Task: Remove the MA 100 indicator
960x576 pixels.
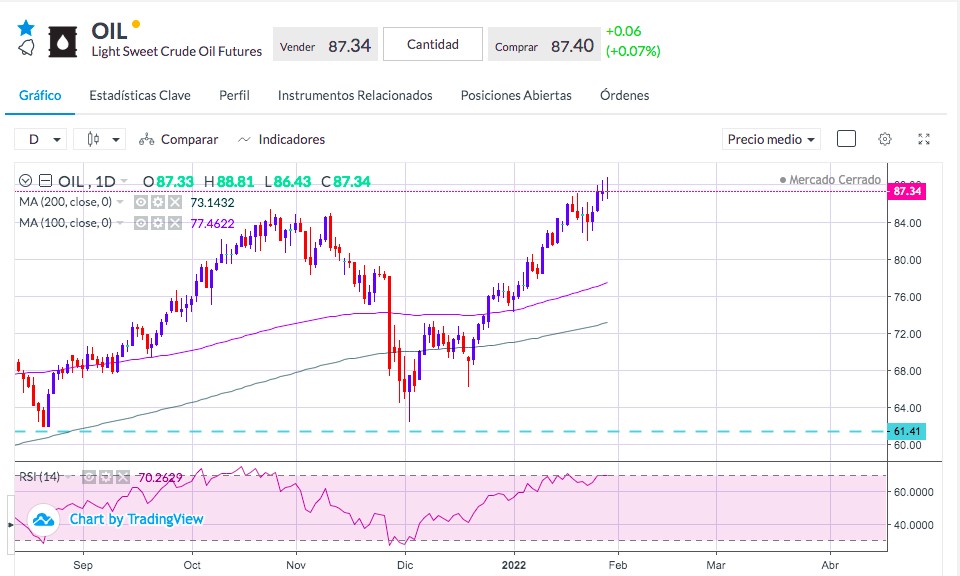Action: pos(175,223)
